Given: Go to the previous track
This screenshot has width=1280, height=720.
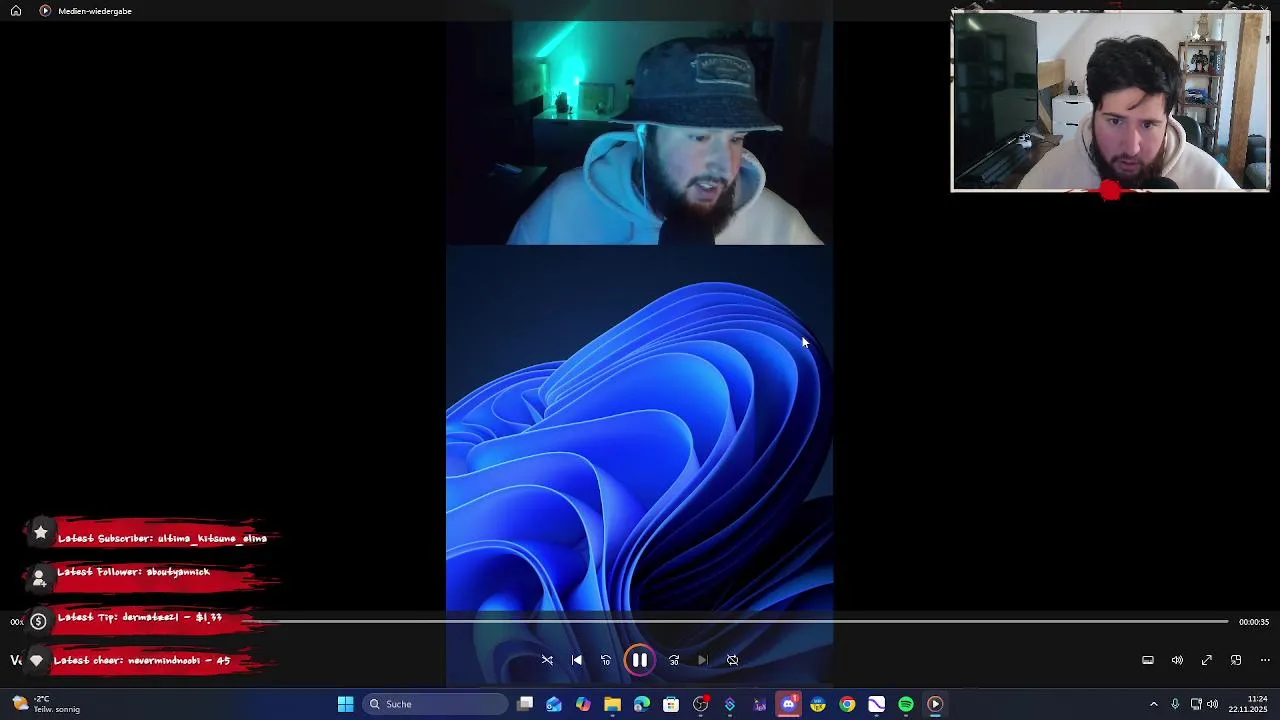Looking at the screenshot, I should tap(576, 660).
